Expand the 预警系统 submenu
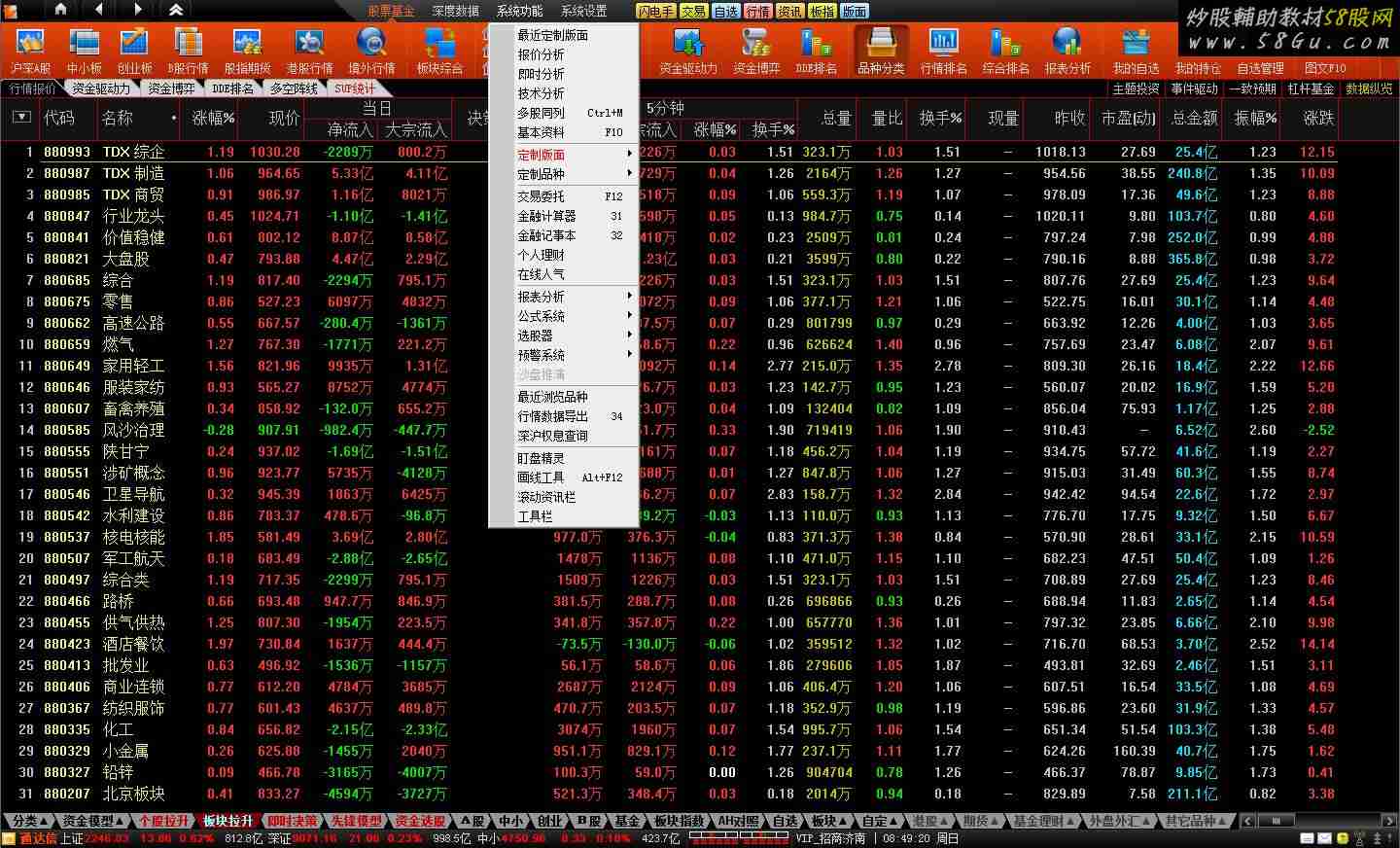Screen dimensions: 1400x848 [x=564, y=355]
